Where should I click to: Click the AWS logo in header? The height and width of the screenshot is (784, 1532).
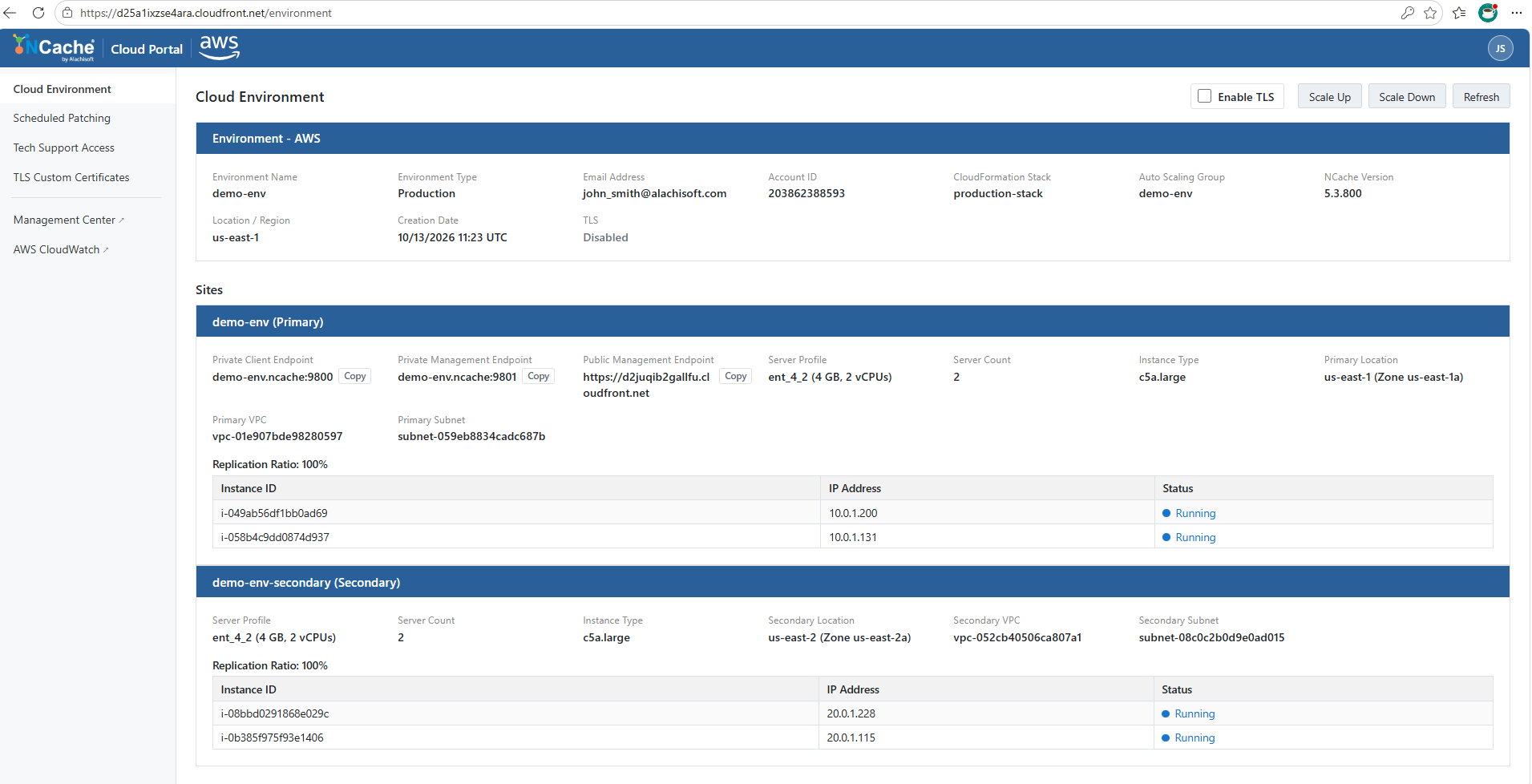point(219,47)
